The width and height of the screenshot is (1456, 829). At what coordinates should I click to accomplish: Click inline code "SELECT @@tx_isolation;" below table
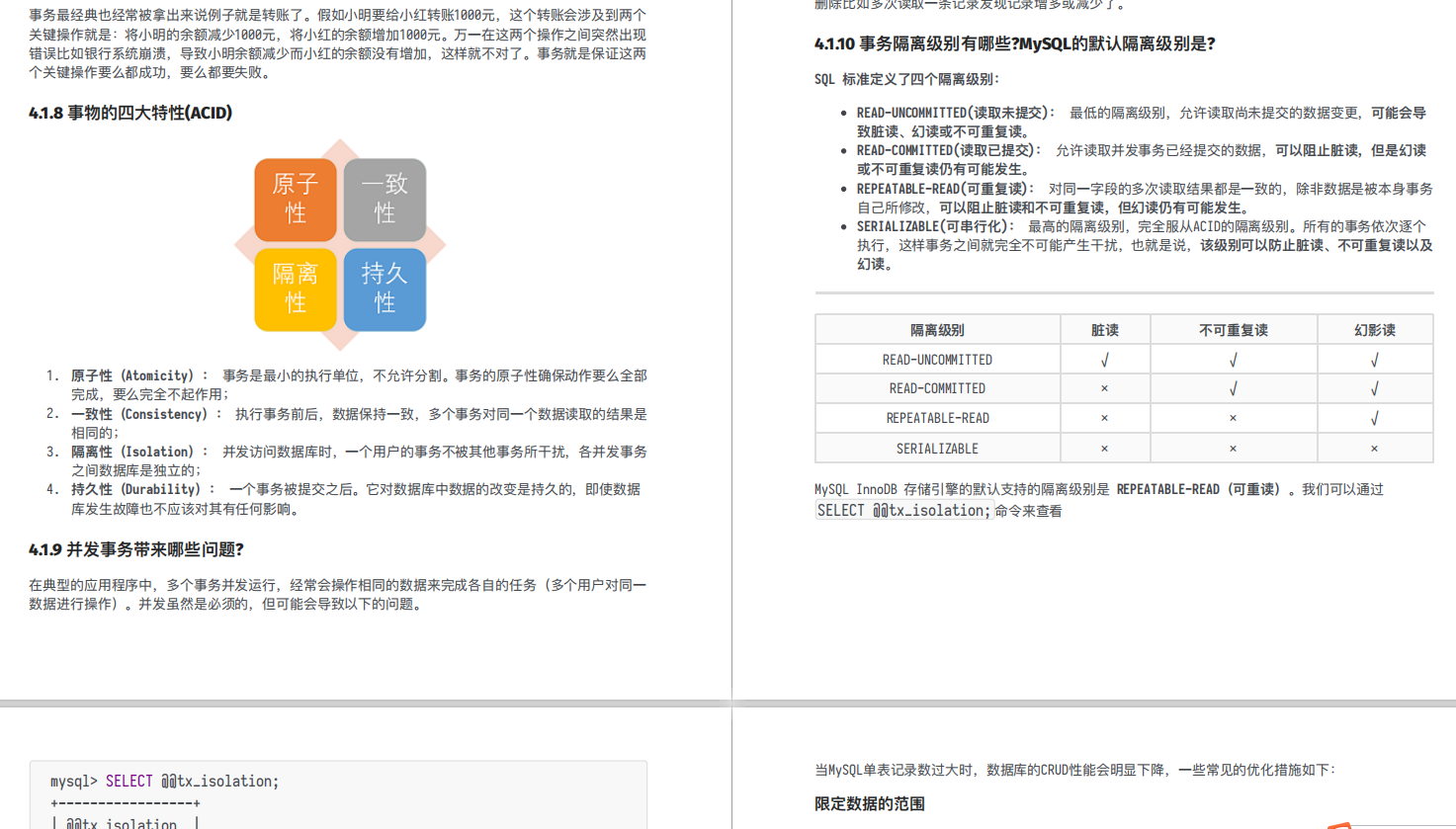coord(902,511)
